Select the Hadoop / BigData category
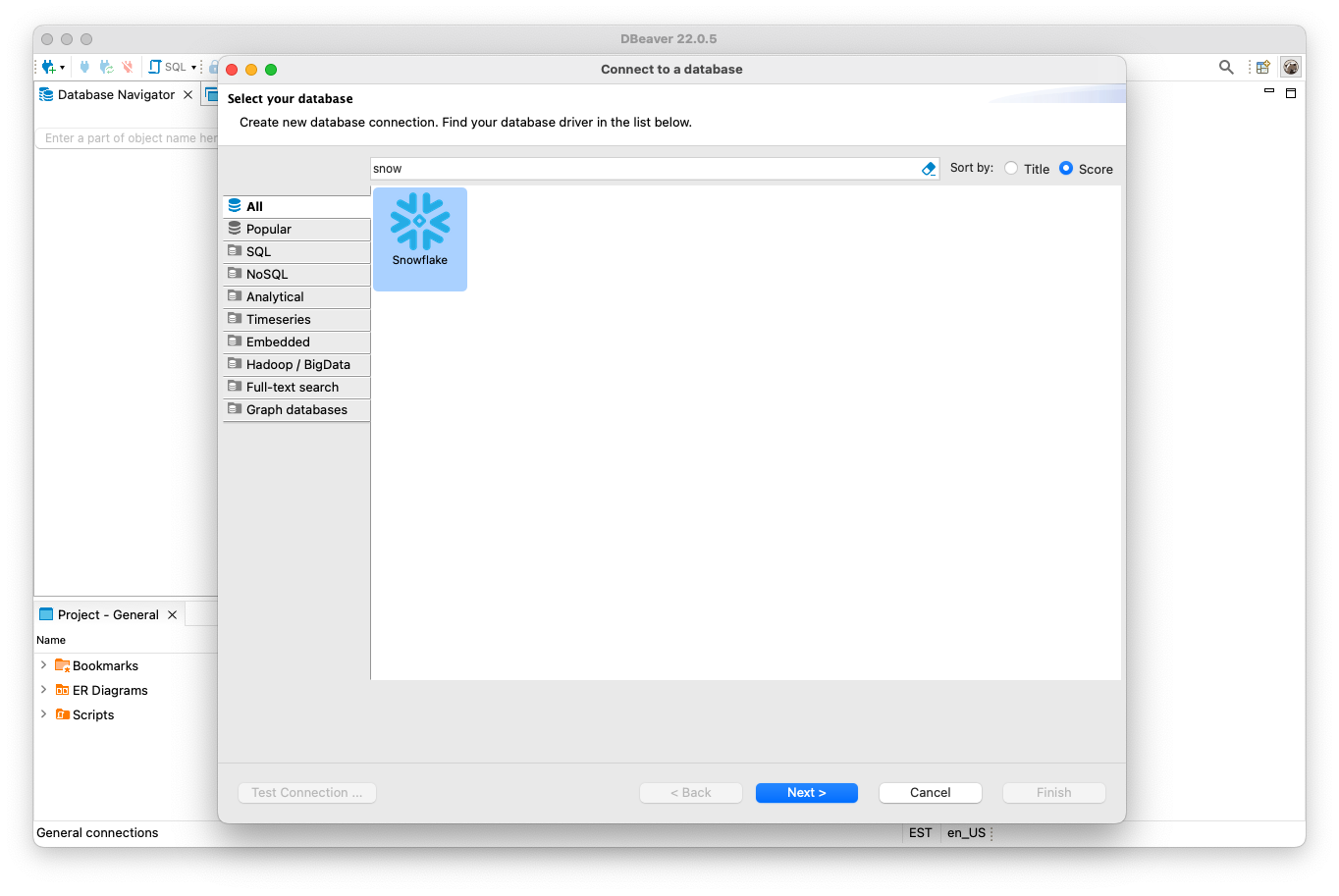The image size is (1339, 896). (297, 364)
